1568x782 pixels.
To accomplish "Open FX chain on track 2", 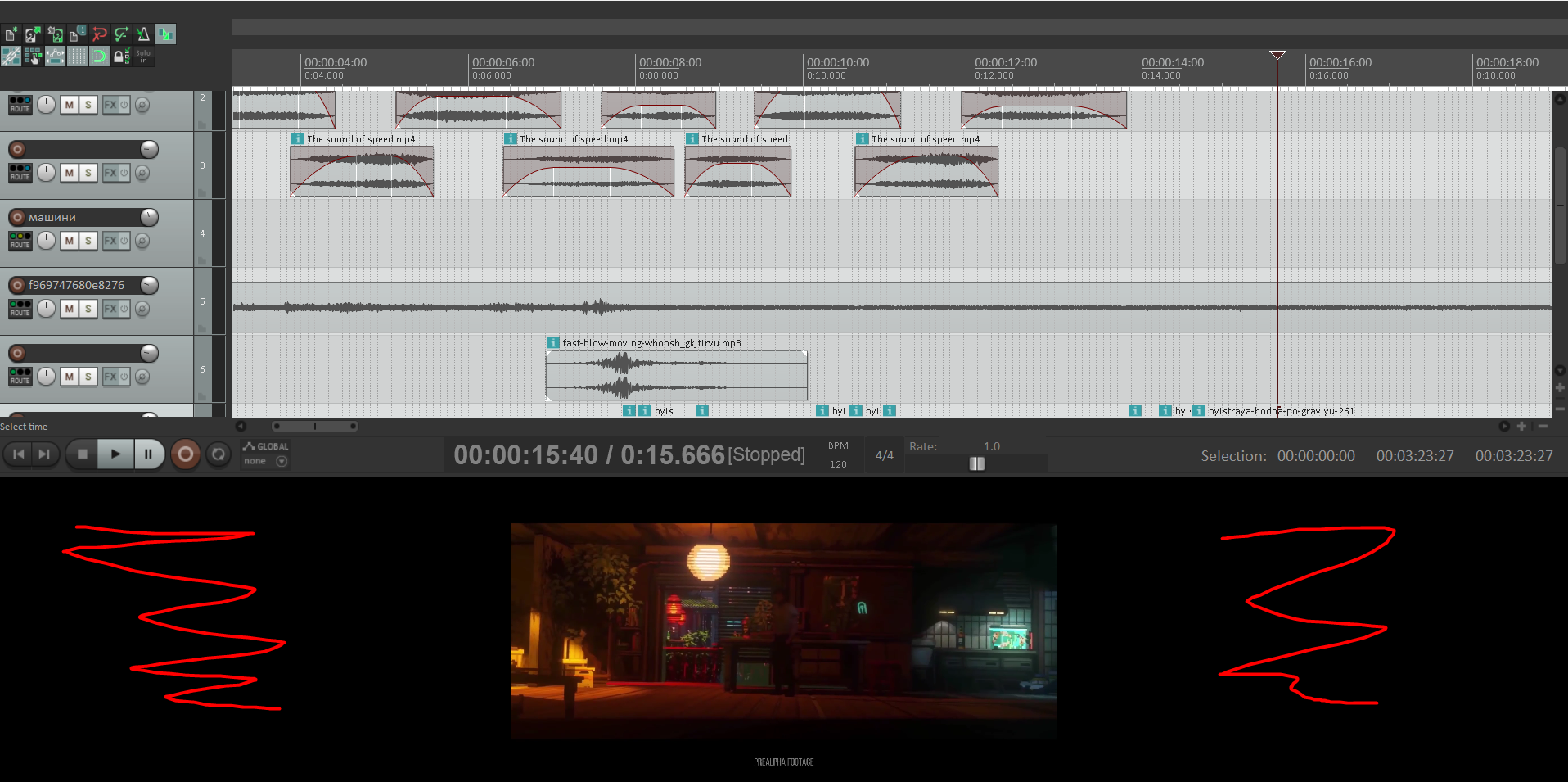I will point(110,105).
